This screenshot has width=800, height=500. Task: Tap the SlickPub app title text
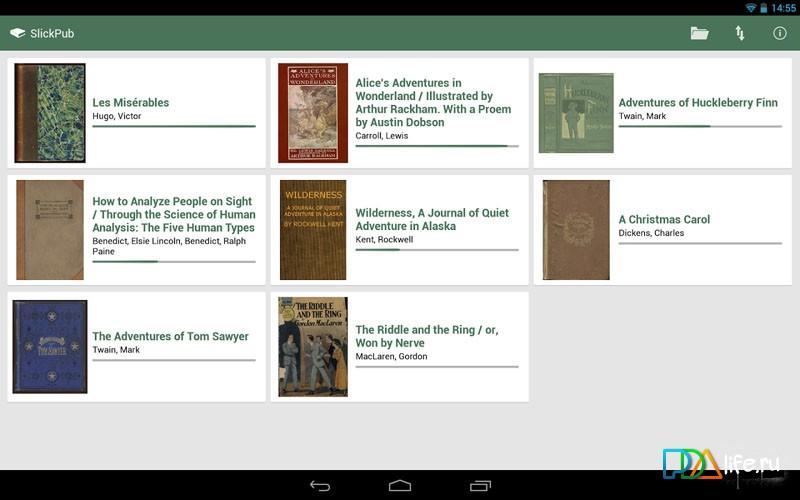tap(52, 34)
